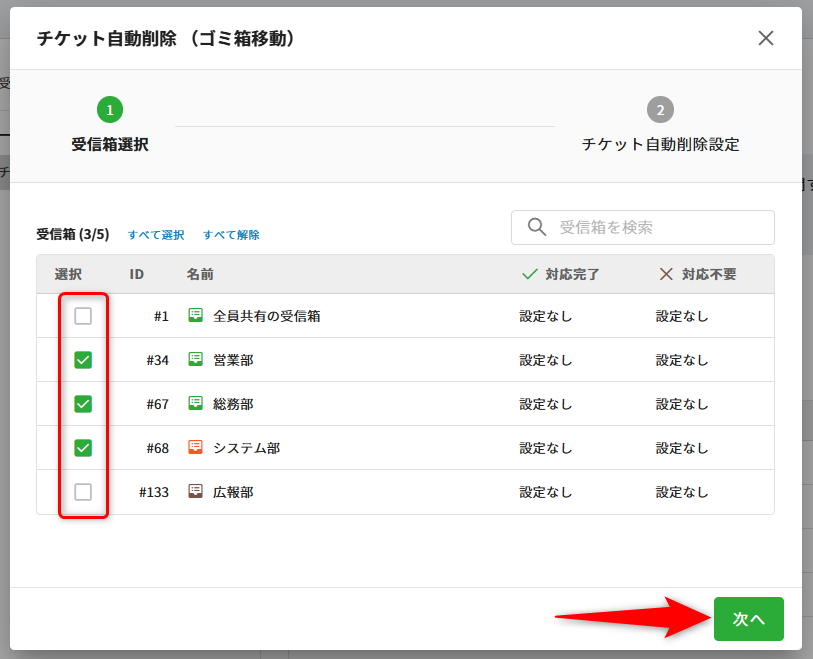Uncheck the 営業部 checkbox
The height and width of the screenshot is (659, 813).
[83, 360]
